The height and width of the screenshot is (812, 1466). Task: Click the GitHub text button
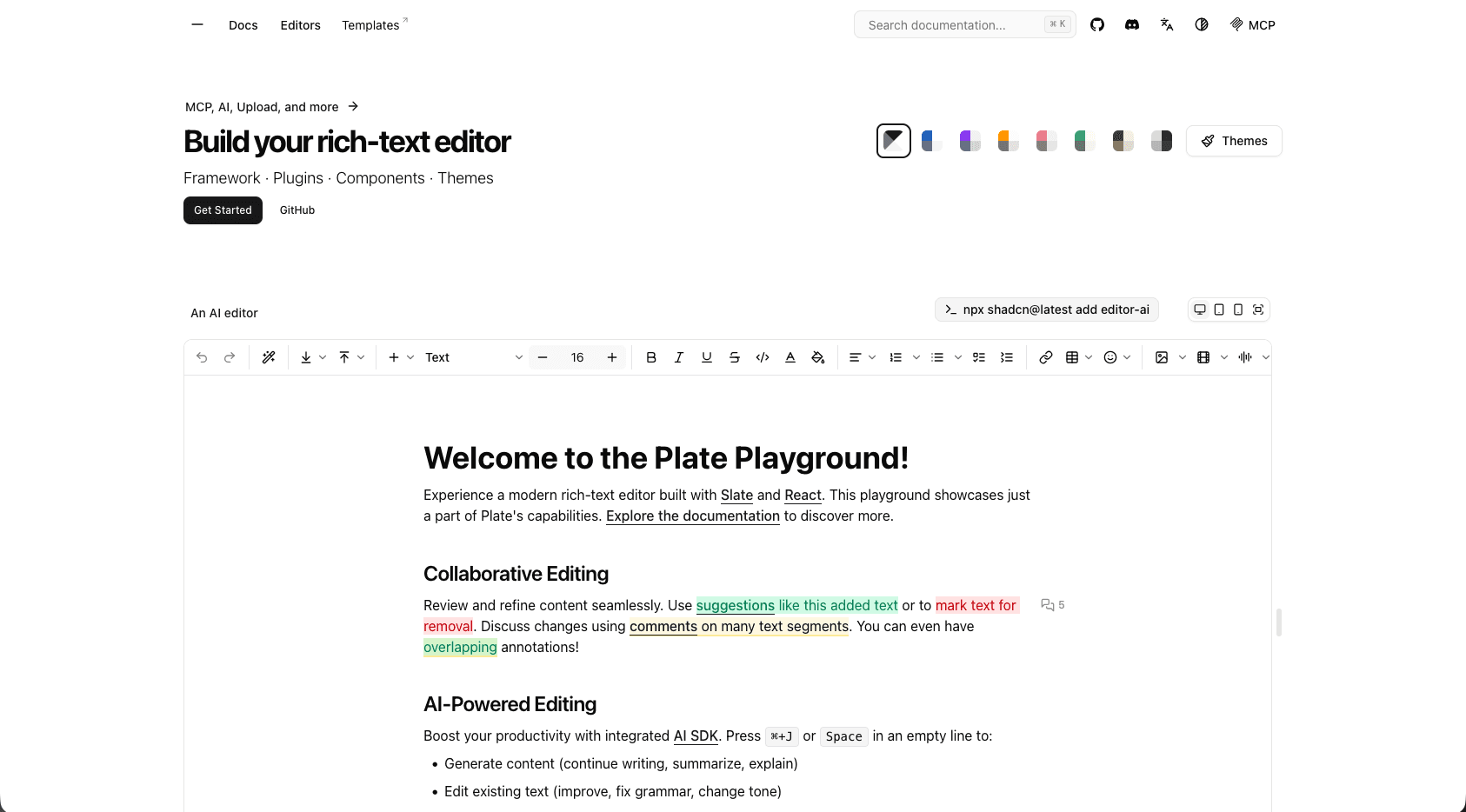[x=297, y=210]
